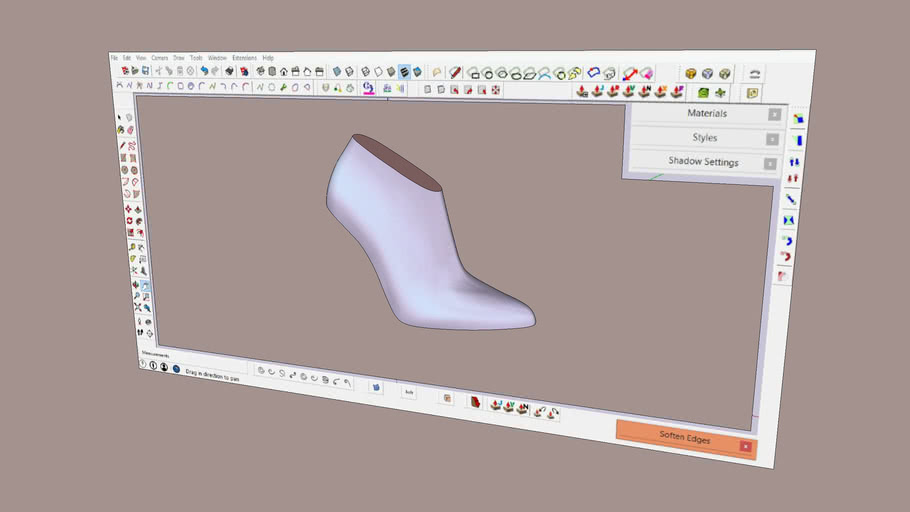The image size is (910, 512).
Task: Click the Orbit tool icon
Action: coord(136,284)
